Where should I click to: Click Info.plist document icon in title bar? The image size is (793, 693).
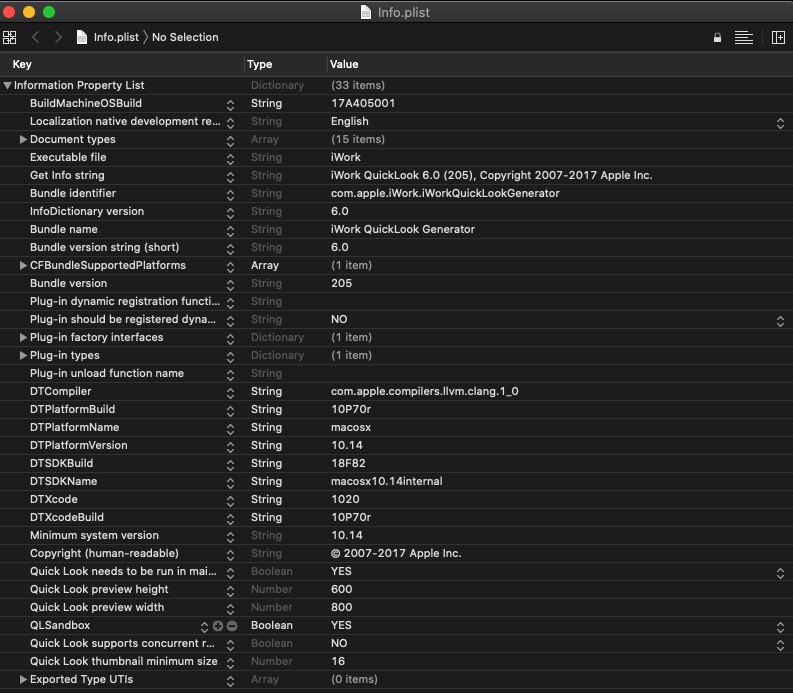click(x=366, y=12)
